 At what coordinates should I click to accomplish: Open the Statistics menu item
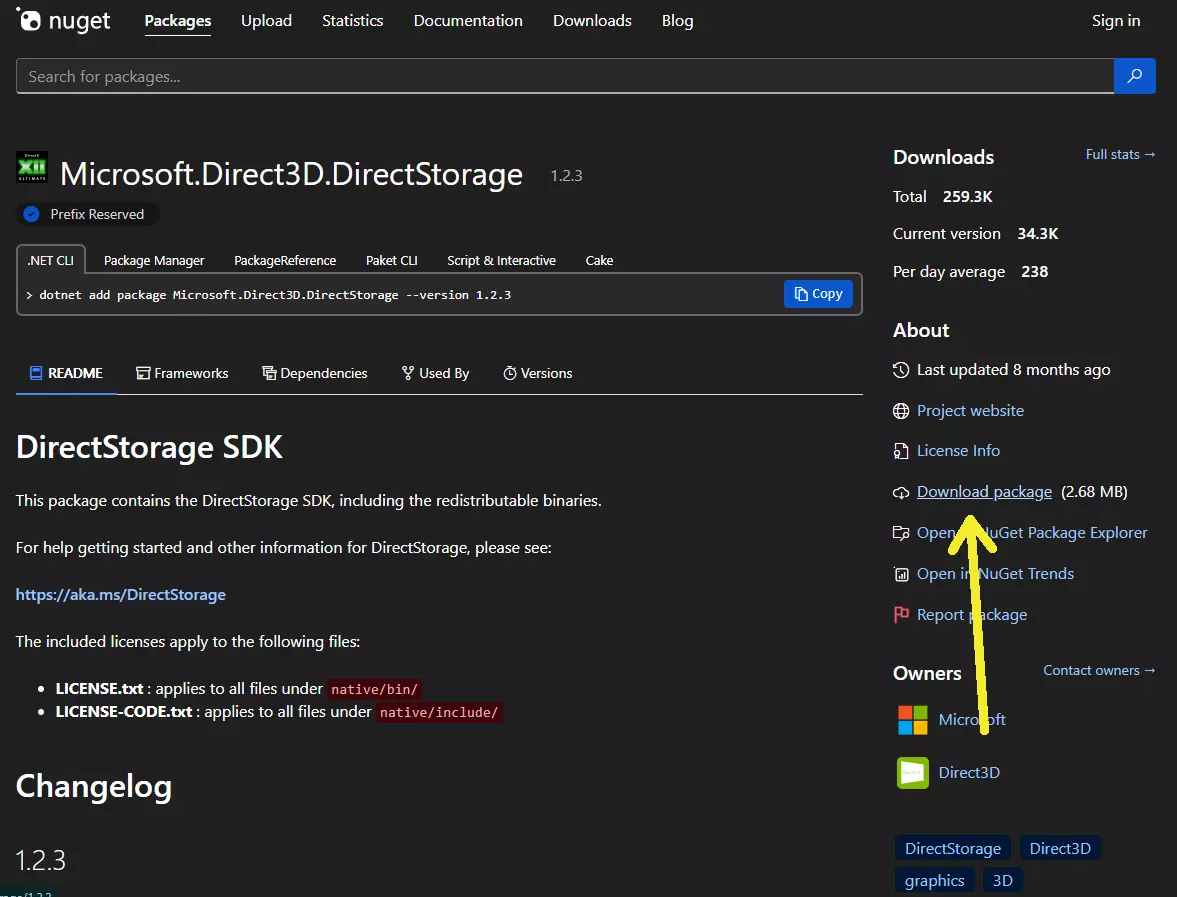(x=352, y=21)
